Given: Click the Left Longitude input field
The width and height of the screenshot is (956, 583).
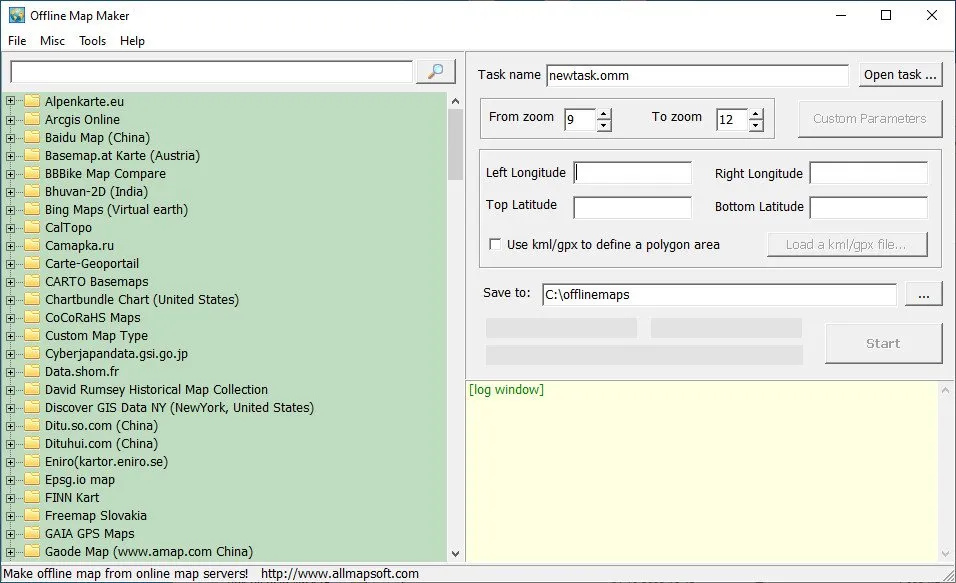Looking at the screenshot, I should (633, 173).
